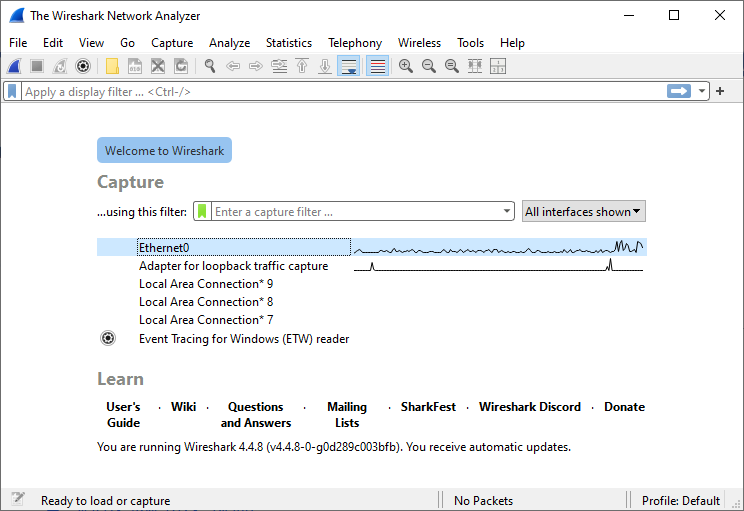Toggle packet colorization rules button
744x511 pixels.
tap(378, 66)
